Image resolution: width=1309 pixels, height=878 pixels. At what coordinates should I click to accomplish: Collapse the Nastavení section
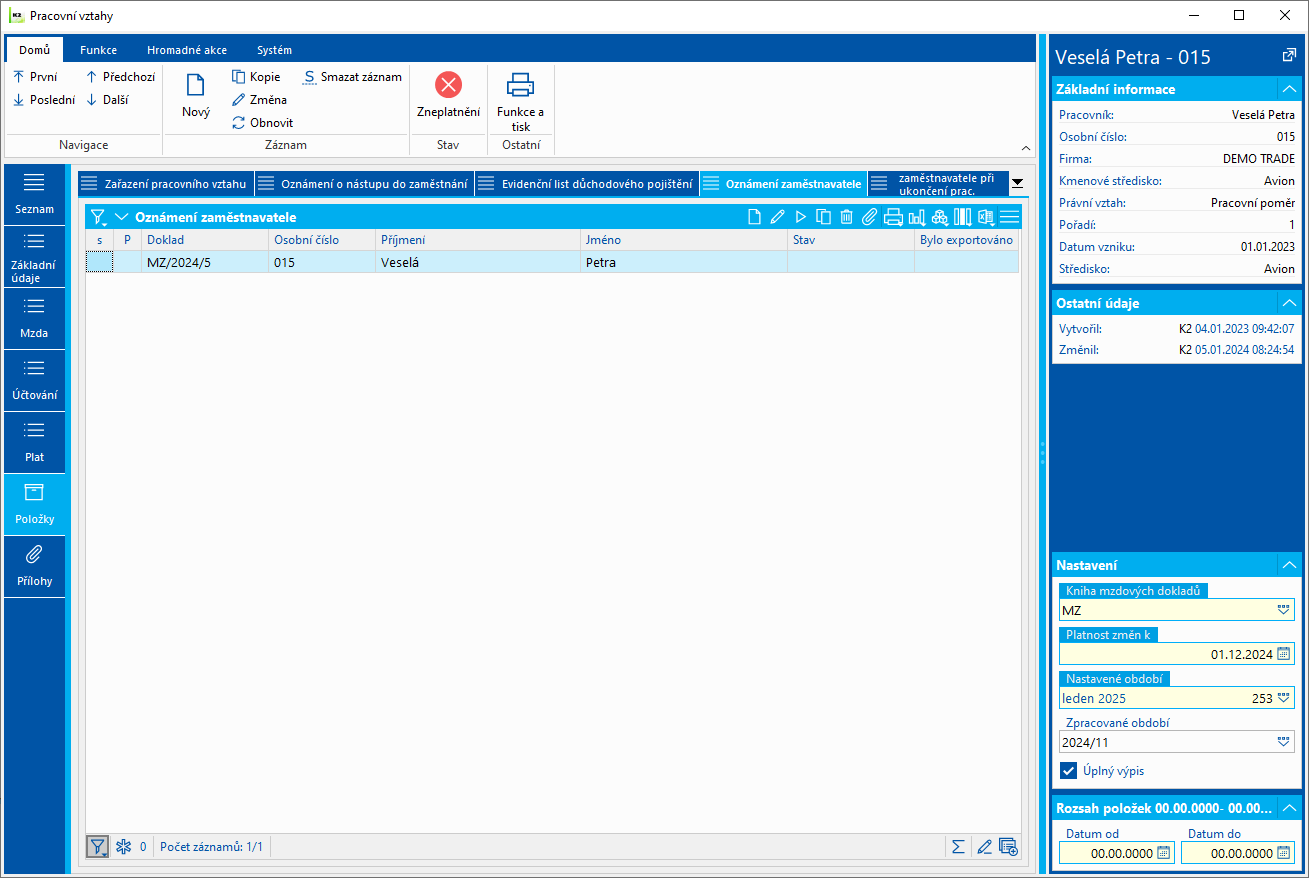coord(1289,565)
